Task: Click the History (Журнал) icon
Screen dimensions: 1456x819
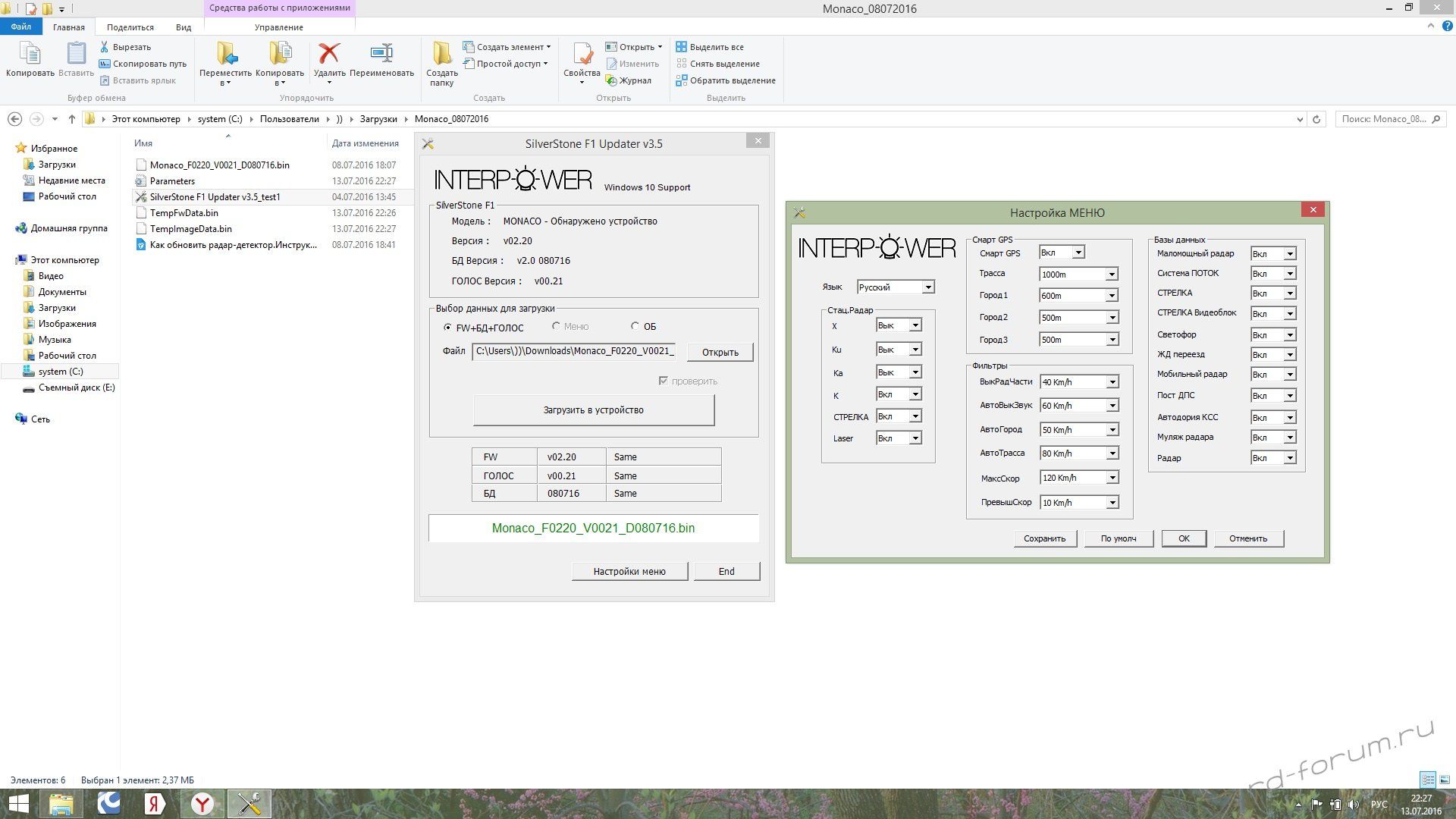Action: click(610, 80)
